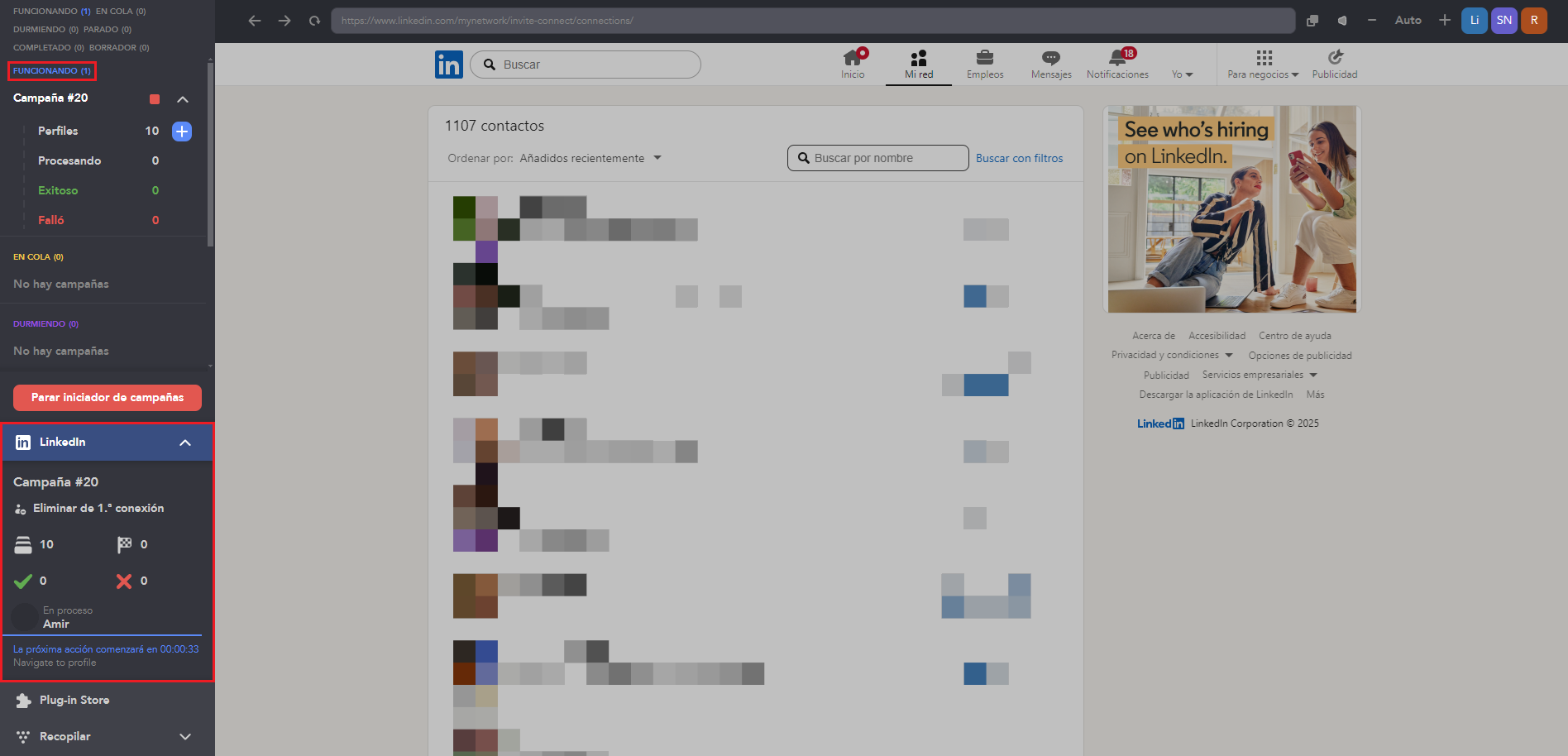Open the Para negocios menu
The height and width of the screenshot is (756, 1568).
[x=1263, y=65]
